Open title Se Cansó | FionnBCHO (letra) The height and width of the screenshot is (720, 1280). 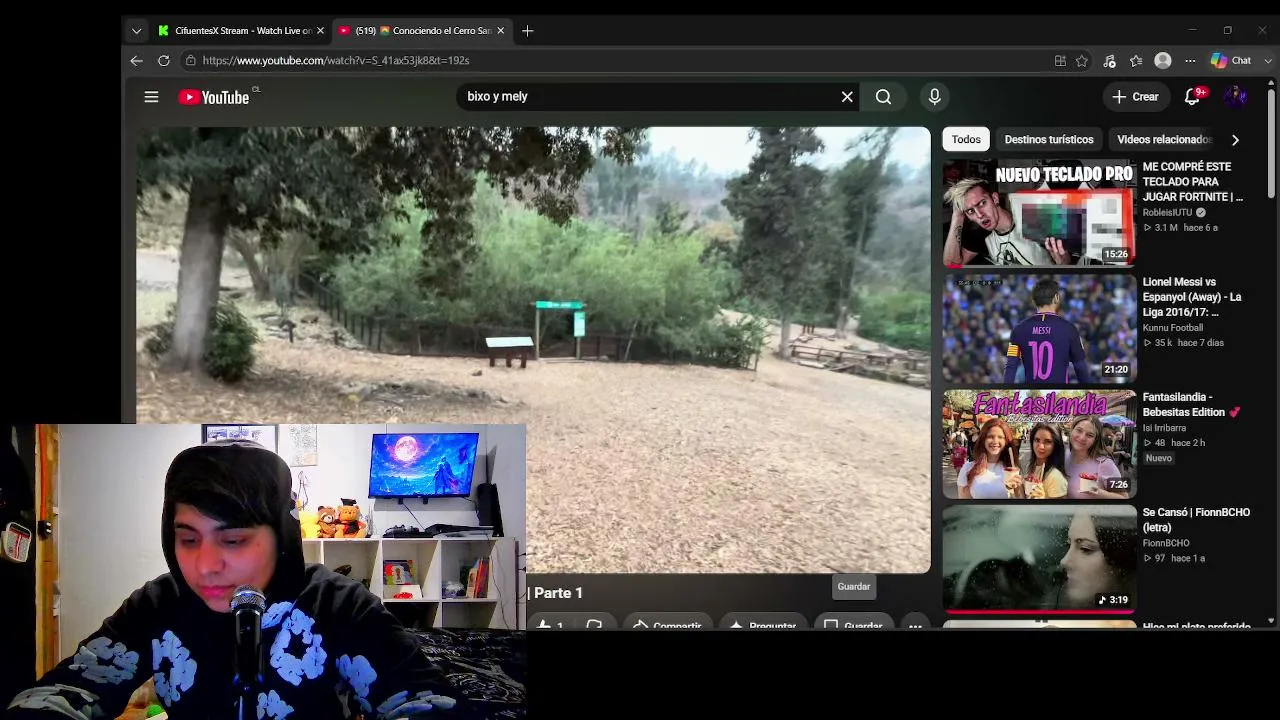tap(1196, 519)
